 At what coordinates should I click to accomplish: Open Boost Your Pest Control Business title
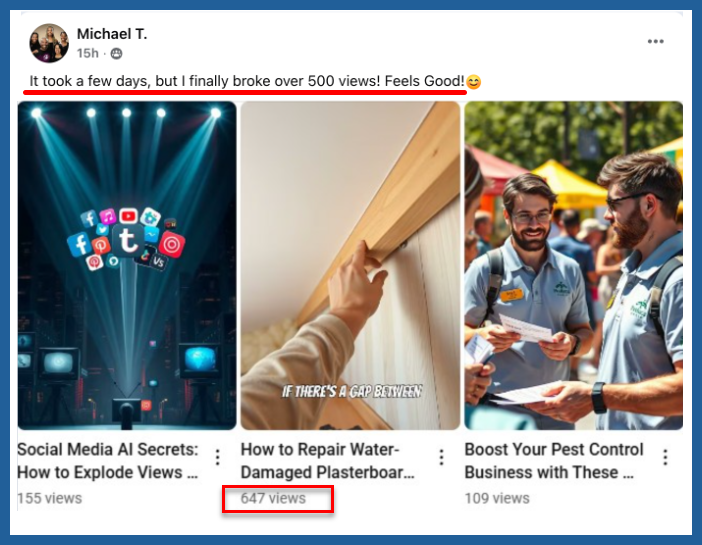554,461
